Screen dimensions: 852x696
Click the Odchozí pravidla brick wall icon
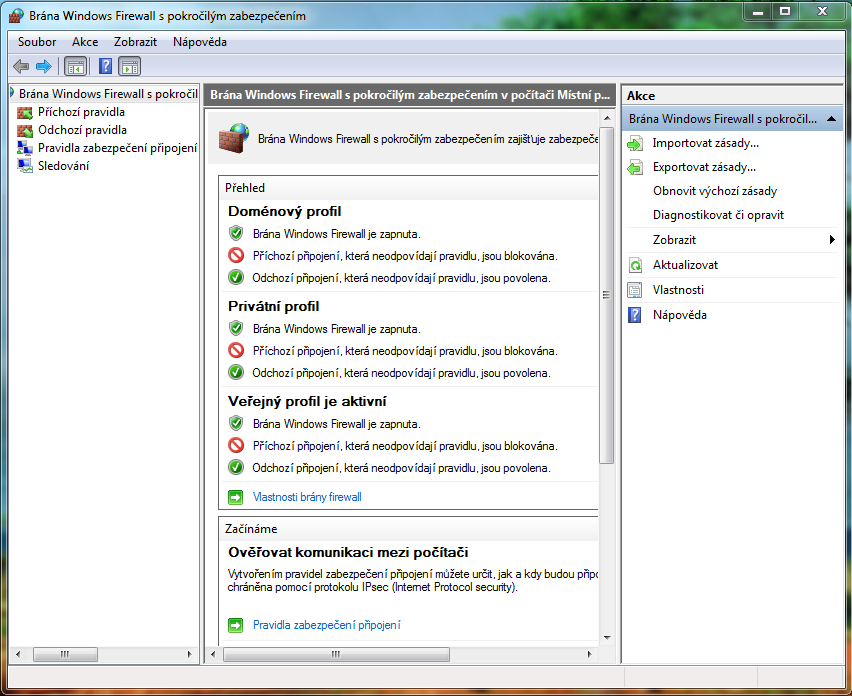[25, 130]
